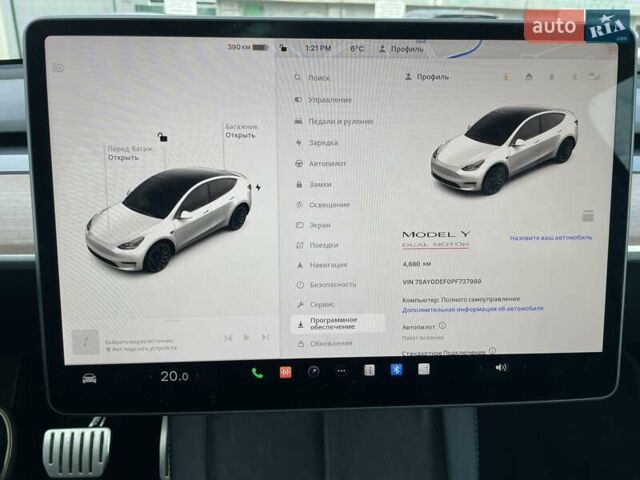Tap the speaker volume icon
Viewport: 640px width, 480px height.
(x=501, y=367)
